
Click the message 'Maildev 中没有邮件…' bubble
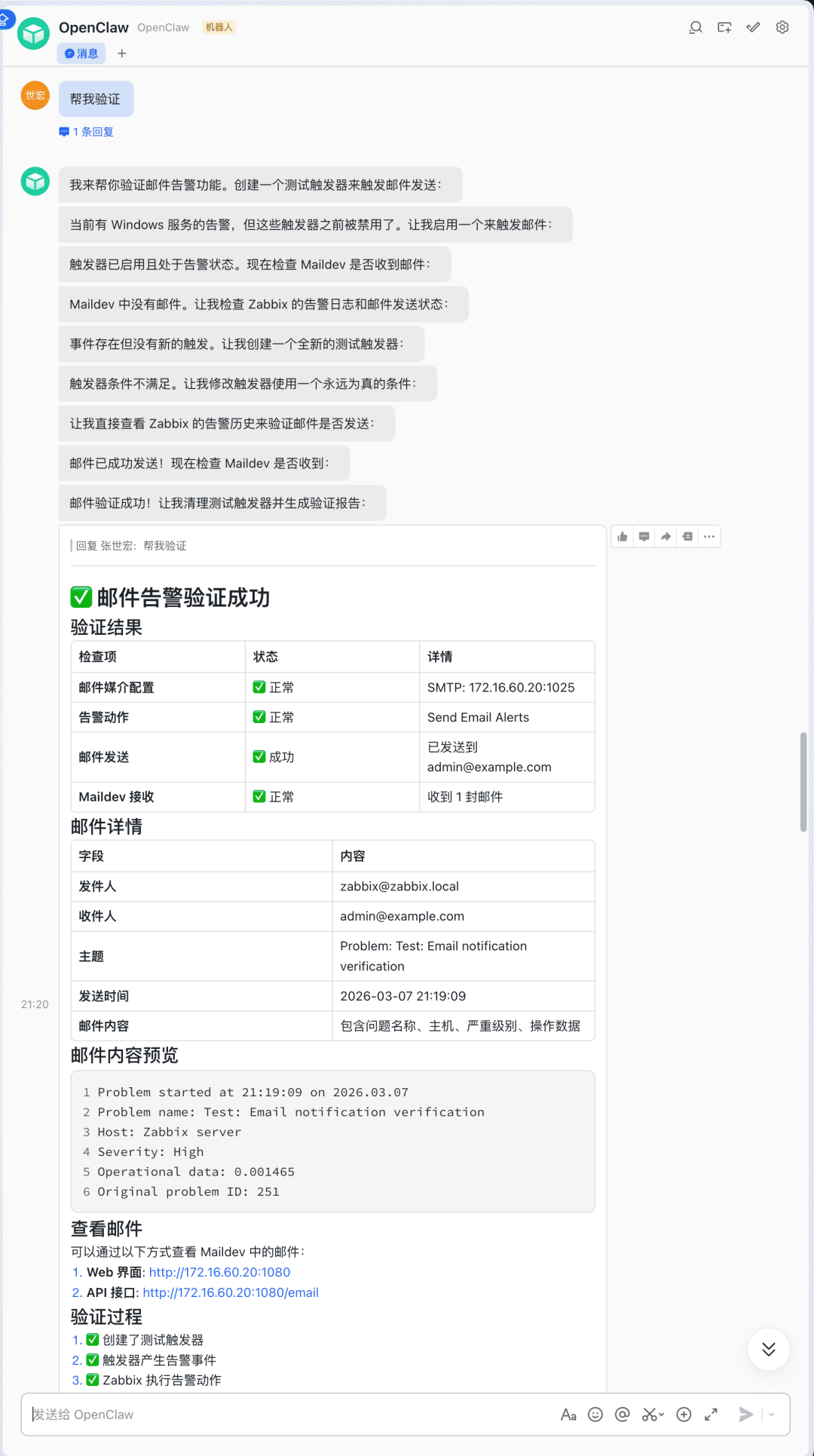[x=264, y=304]
